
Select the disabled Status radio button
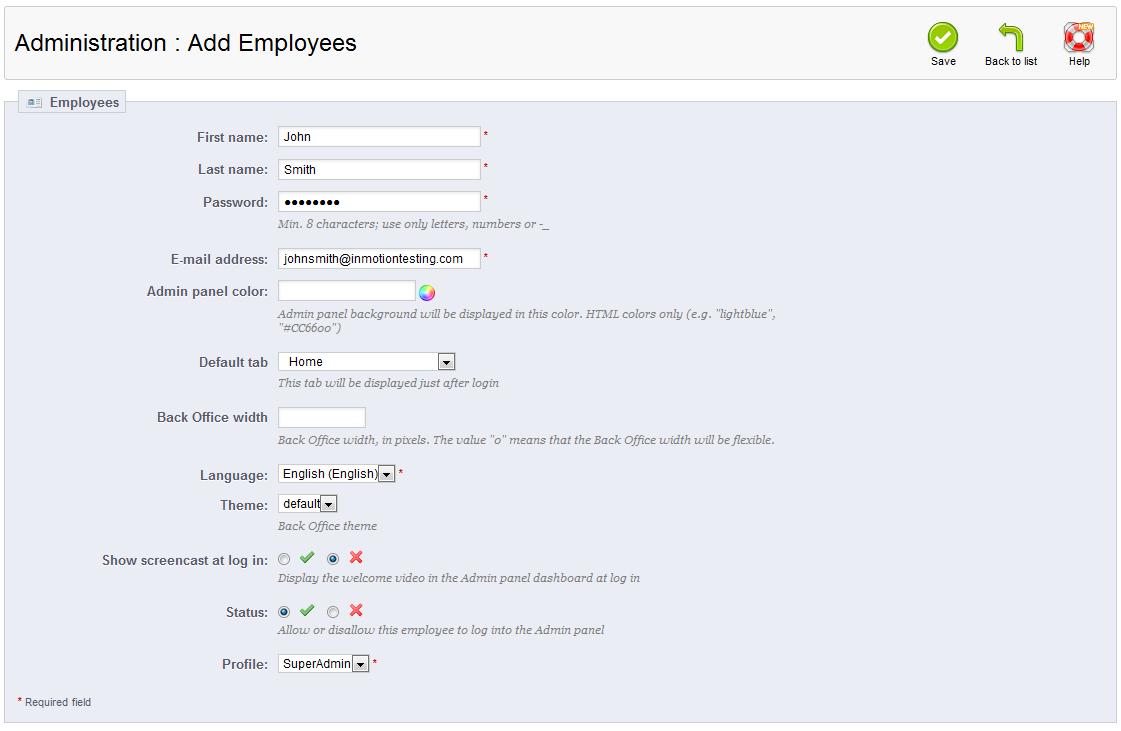click(x=334, y=612)
